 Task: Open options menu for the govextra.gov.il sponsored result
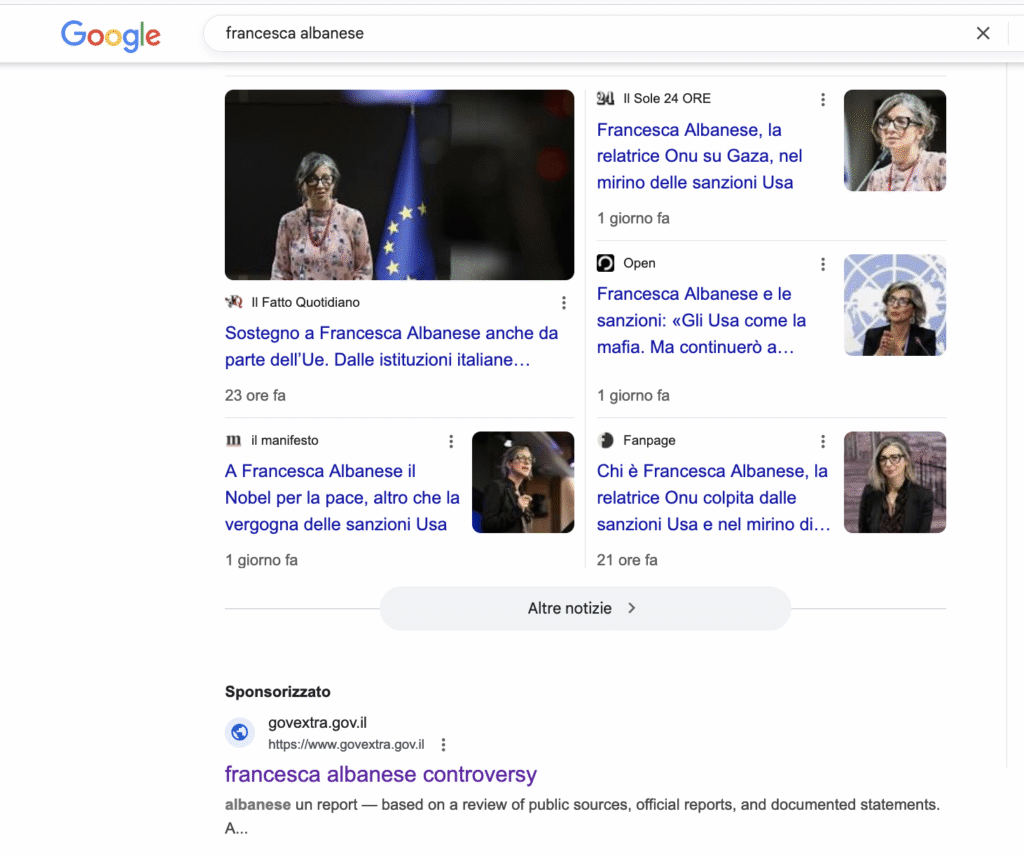443,744
